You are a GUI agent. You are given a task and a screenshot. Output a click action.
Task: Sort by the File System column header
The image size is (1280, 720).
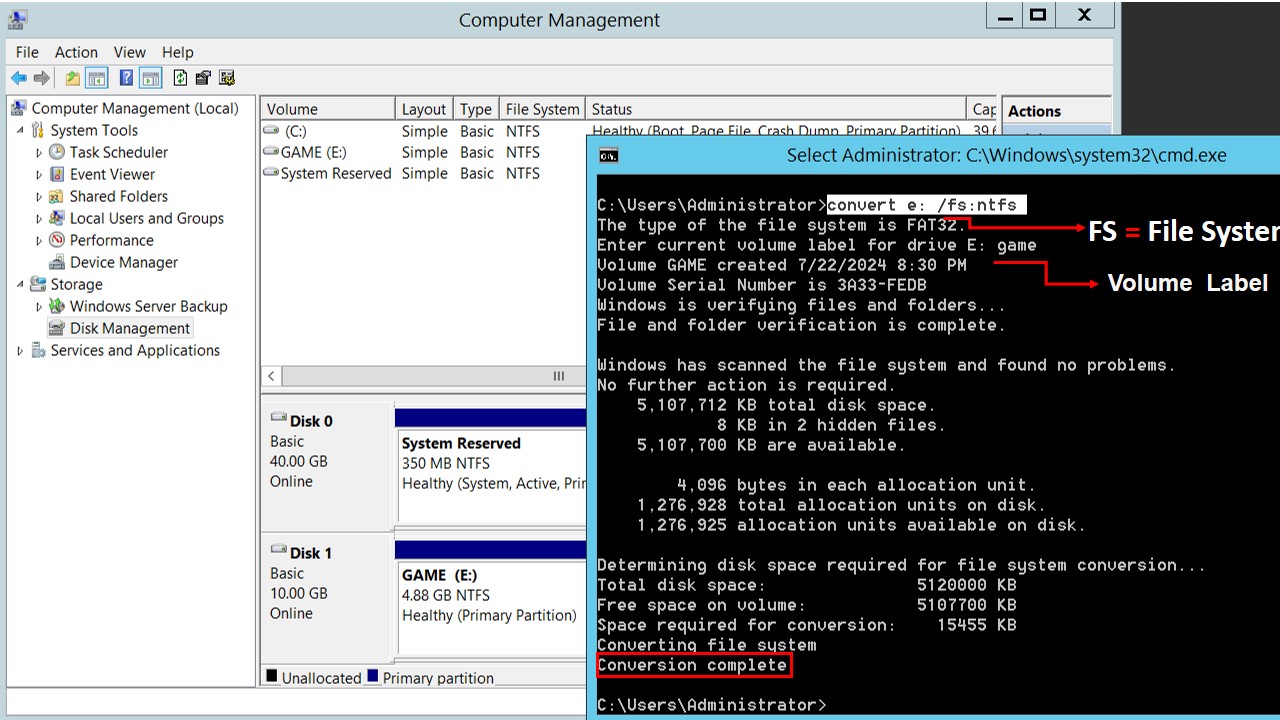click(x=542, y=109)
